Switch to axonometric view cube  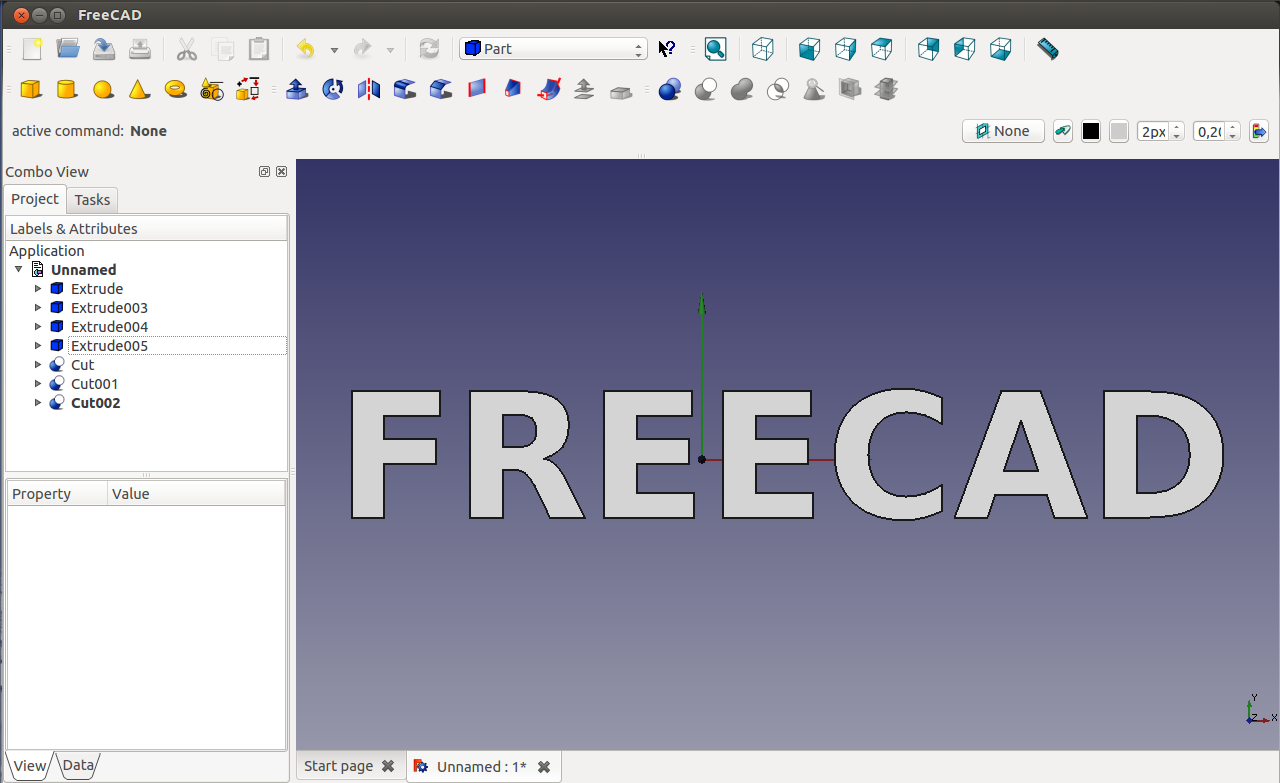click(x=763, y=49)
